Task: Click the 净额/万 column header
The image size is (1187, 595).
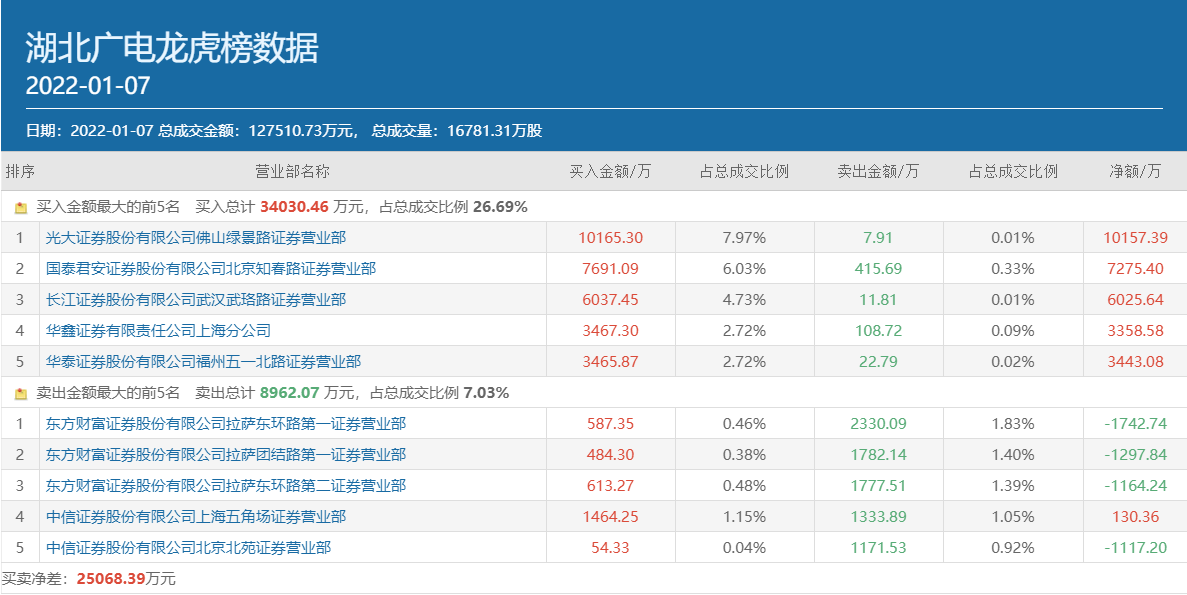Action: click(1135, 171)
